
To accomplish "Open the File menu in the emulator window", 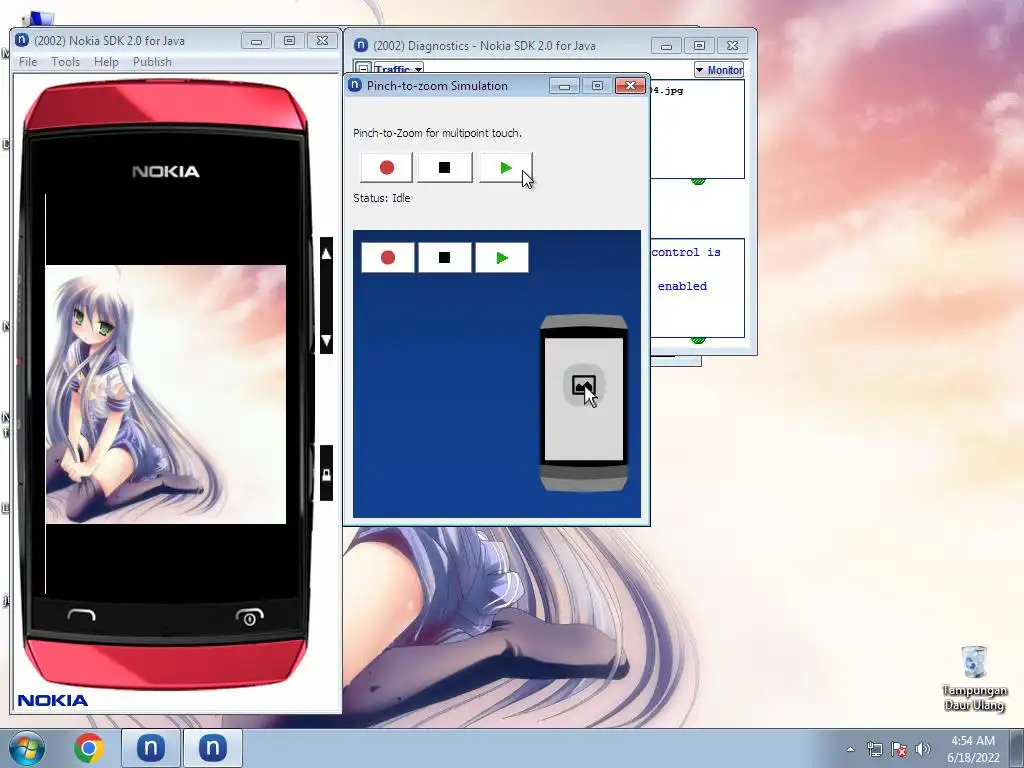I will (28, 61).
